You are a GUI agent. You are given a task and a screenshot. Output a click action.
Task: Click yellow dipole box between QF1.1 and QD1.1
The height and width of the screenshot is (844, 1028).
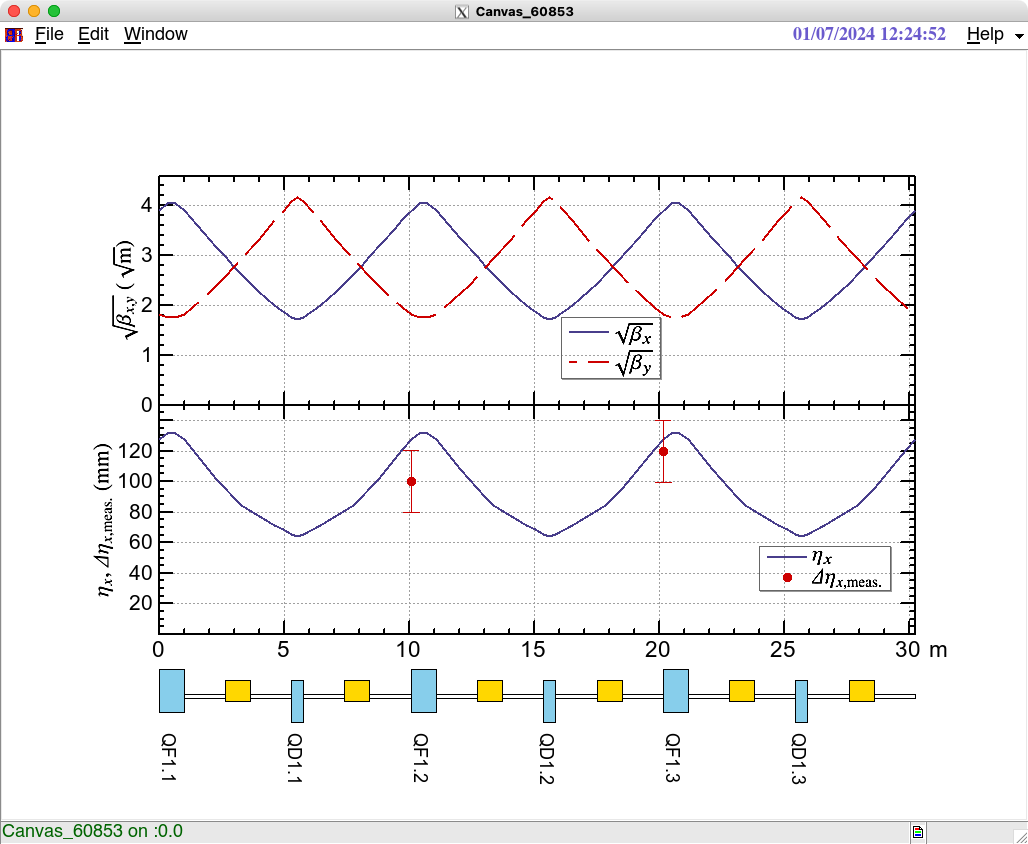coord(238,691)
